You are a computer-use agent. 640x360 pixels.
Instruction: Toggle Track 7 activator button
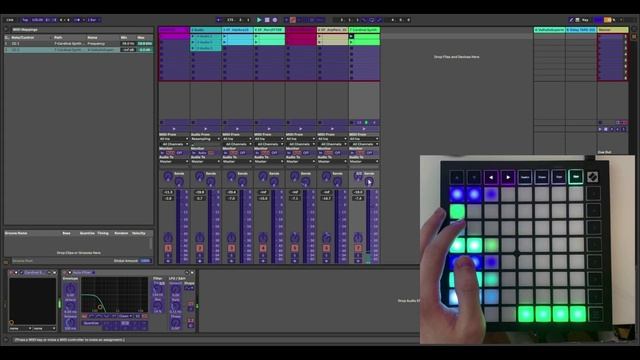tap(358, 248)
